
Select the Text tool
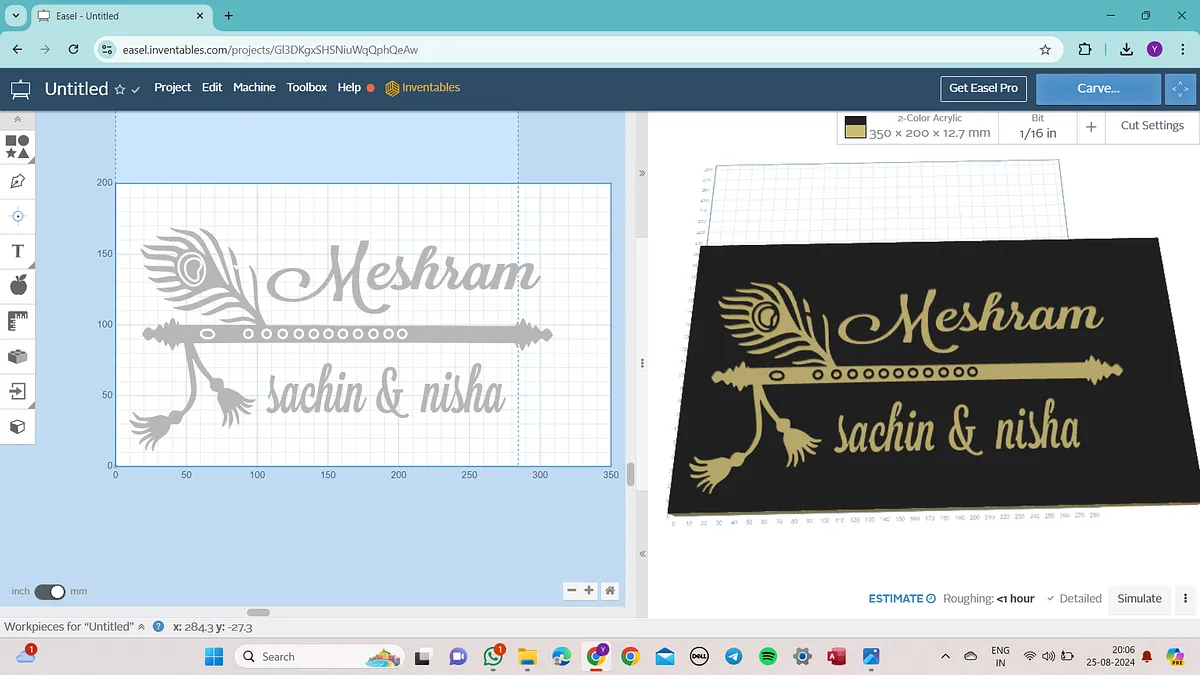[x=17, y=251]
